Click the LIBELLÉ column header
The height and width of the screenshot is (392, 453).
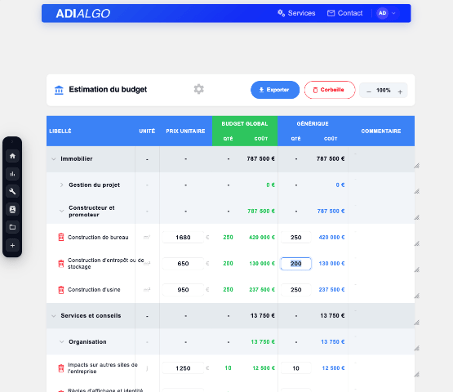(x=60, y=131)
